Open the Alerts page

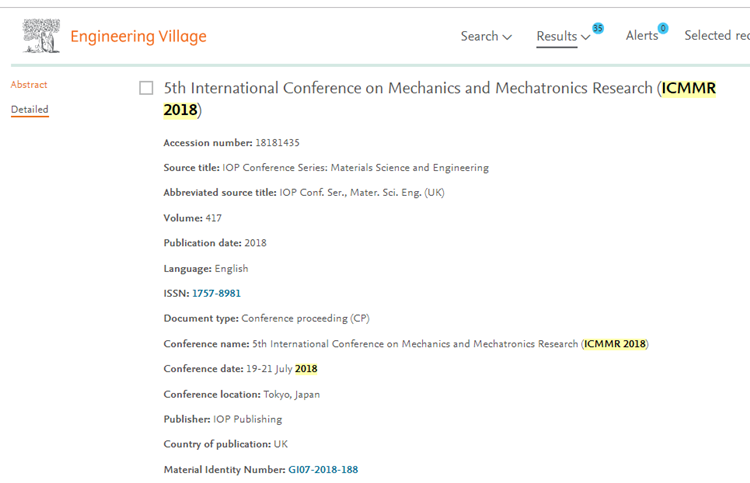click(642, 36)
